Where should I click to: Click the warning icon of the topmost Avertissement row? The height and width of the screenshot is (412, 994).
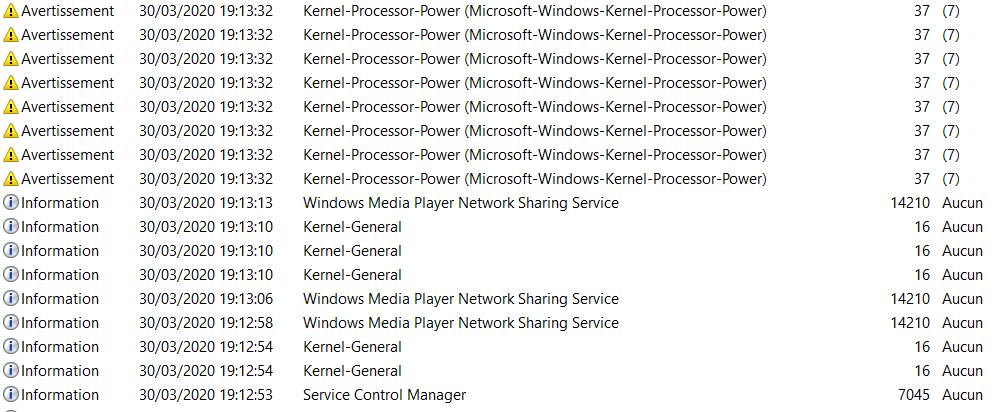point(11,11)
